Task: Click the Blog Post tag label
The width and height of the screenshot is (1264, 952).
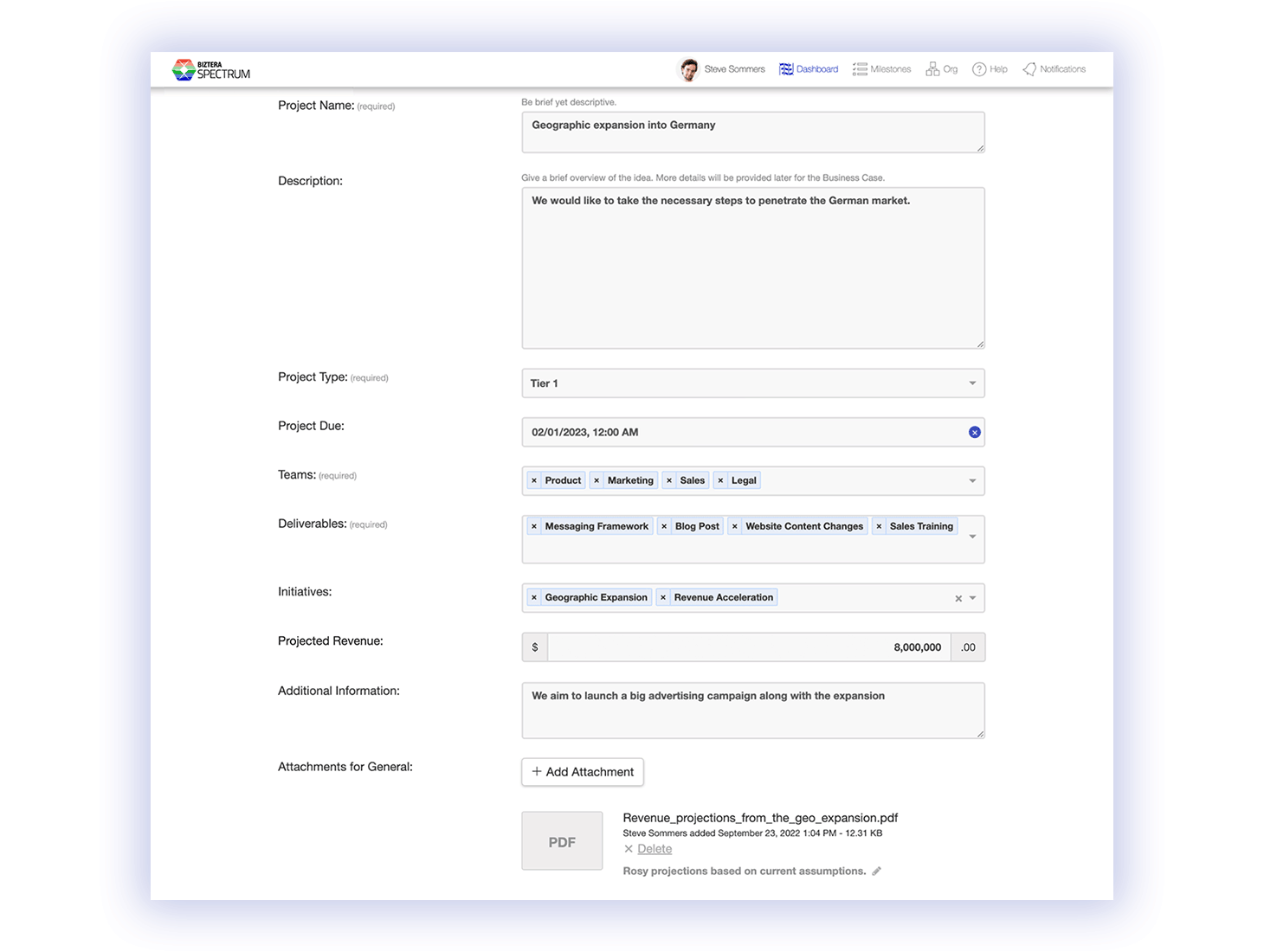Action: tap(697, 526)
